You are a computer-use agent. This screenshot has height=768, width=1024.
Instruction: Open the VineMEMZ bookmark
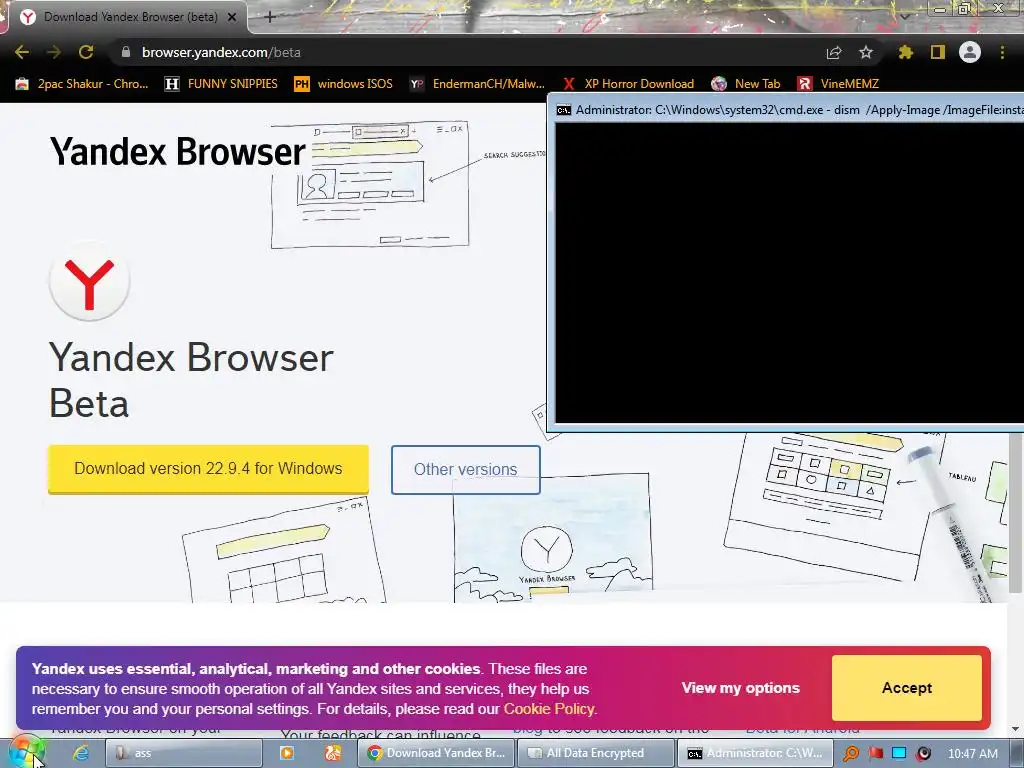pos(838,84)
